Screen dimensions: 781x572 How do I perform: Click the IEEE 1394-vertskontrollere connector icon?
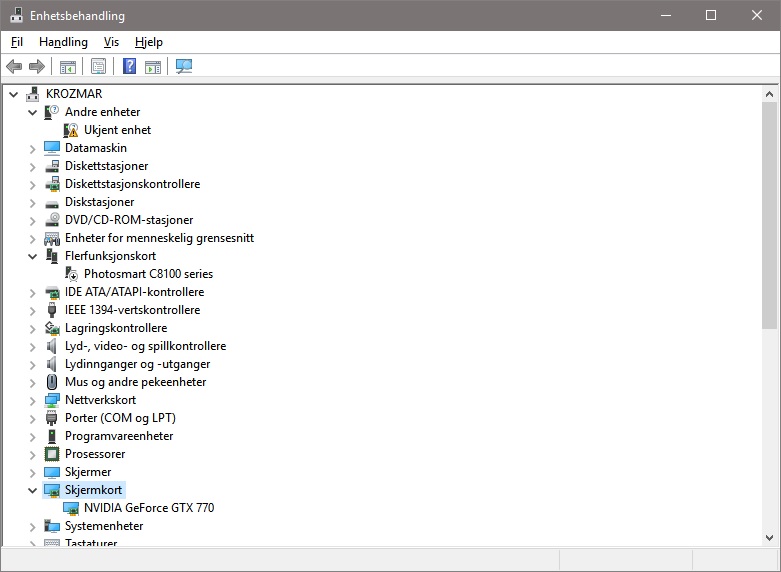52,310
